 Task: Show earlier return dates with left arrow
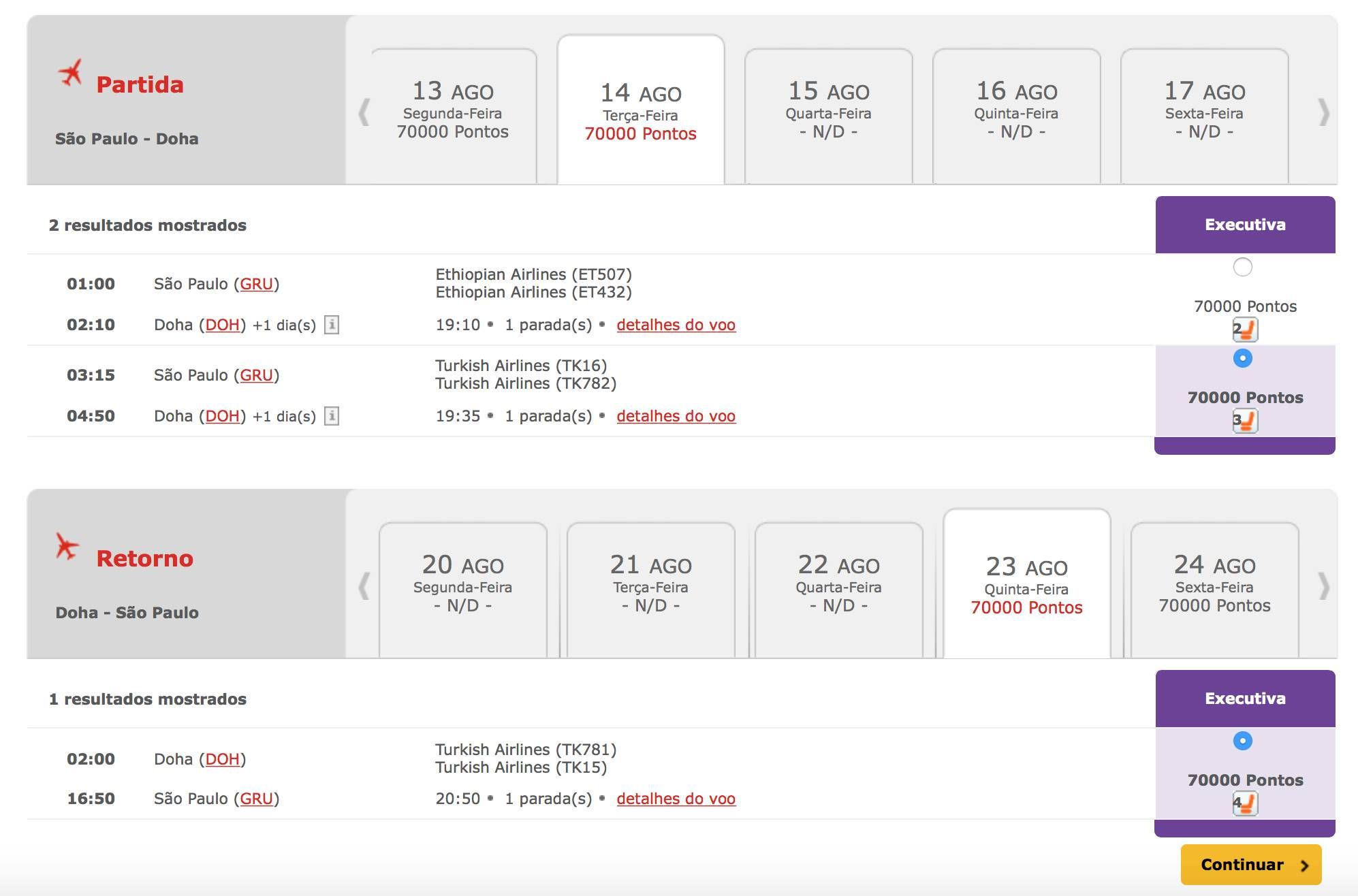click(x=364, y=586)
